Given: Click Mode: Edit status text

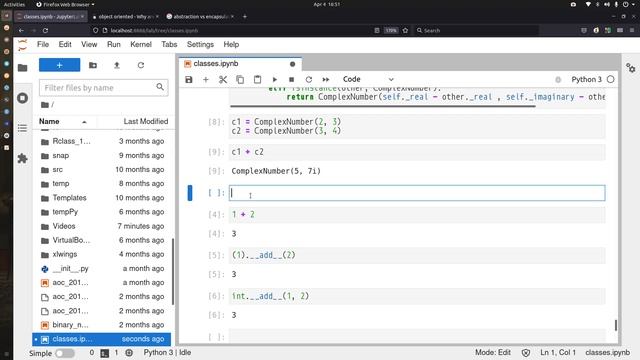Looking at the screenshot, I should pyautogui.click(x=493, y=353).
